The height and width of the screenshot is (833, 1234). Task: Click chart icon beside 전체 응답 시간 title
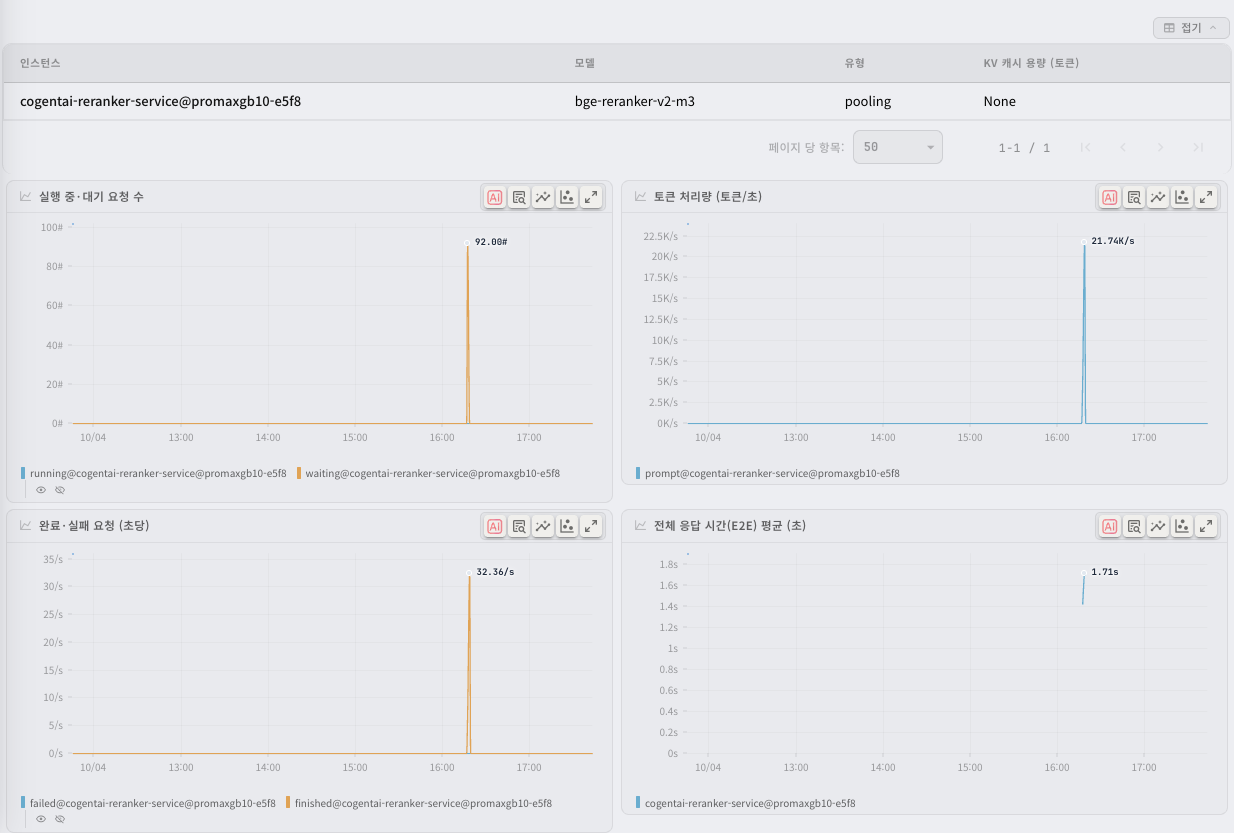coord(641,526)
